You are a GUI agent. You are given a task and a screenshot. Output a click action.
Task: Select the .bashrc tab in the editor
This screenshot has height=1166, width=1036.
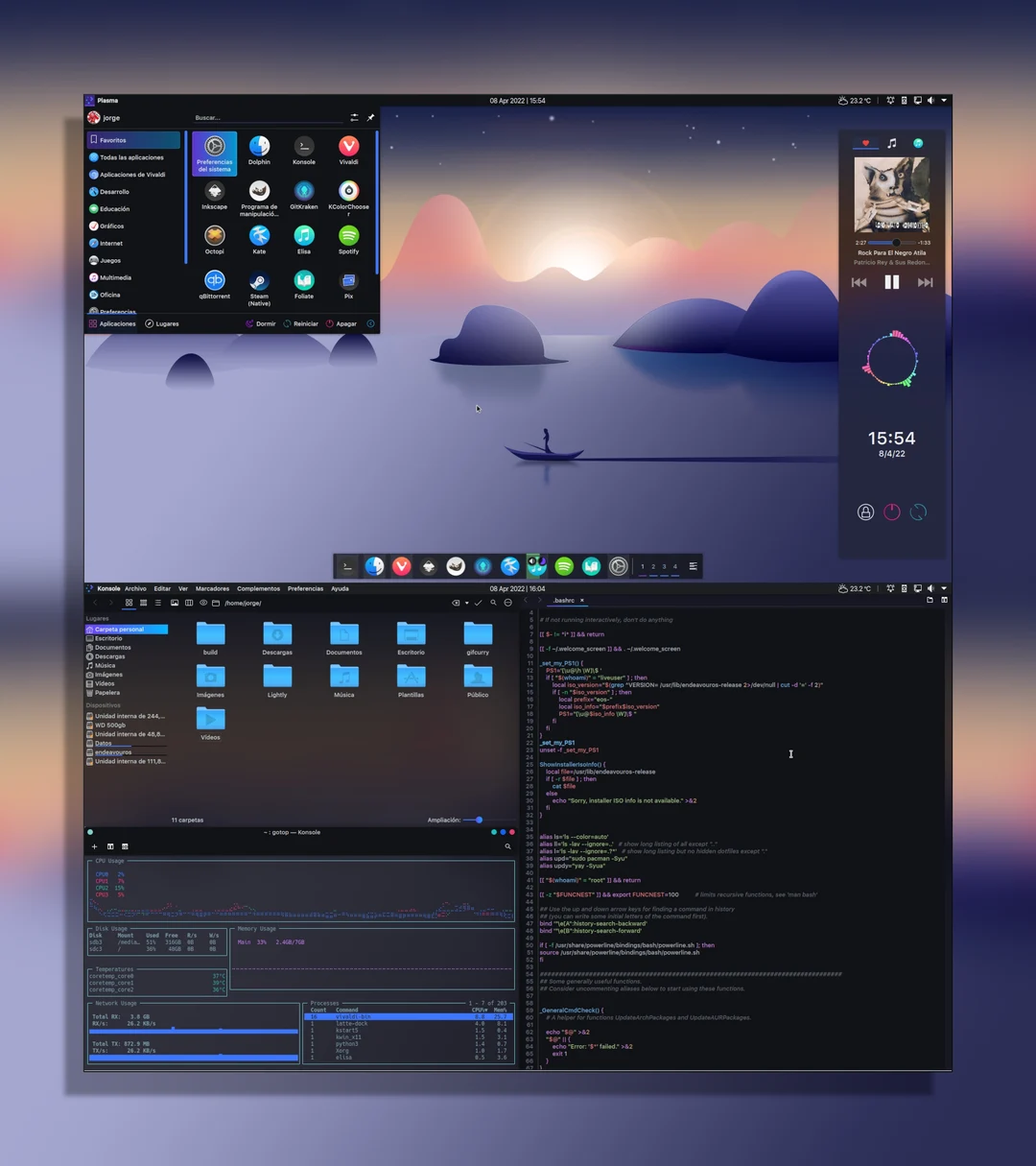[x=564, y=599]
